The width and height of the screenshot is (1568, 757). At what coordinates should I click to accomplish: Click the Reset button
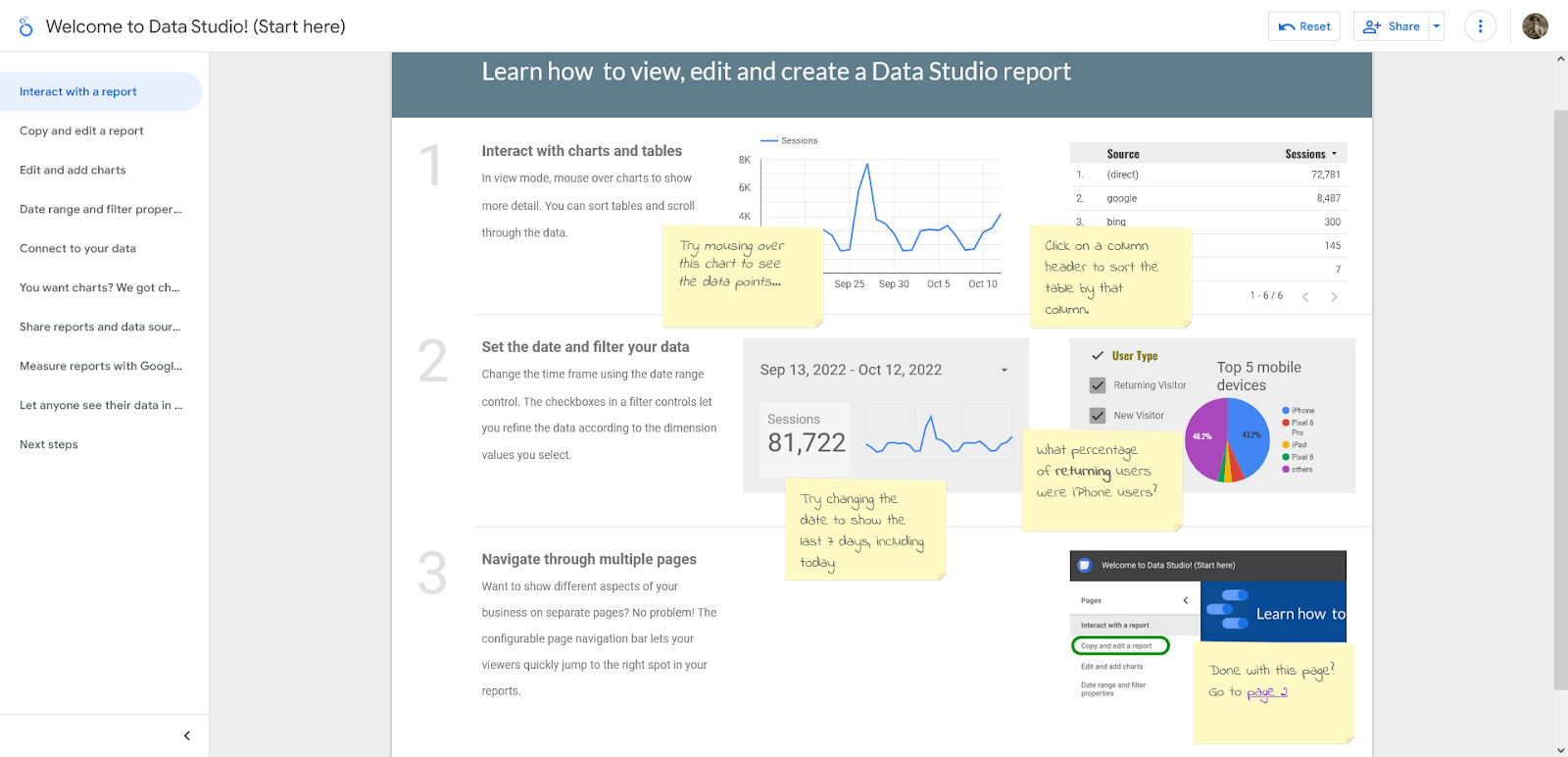[x=1304, y=26]
